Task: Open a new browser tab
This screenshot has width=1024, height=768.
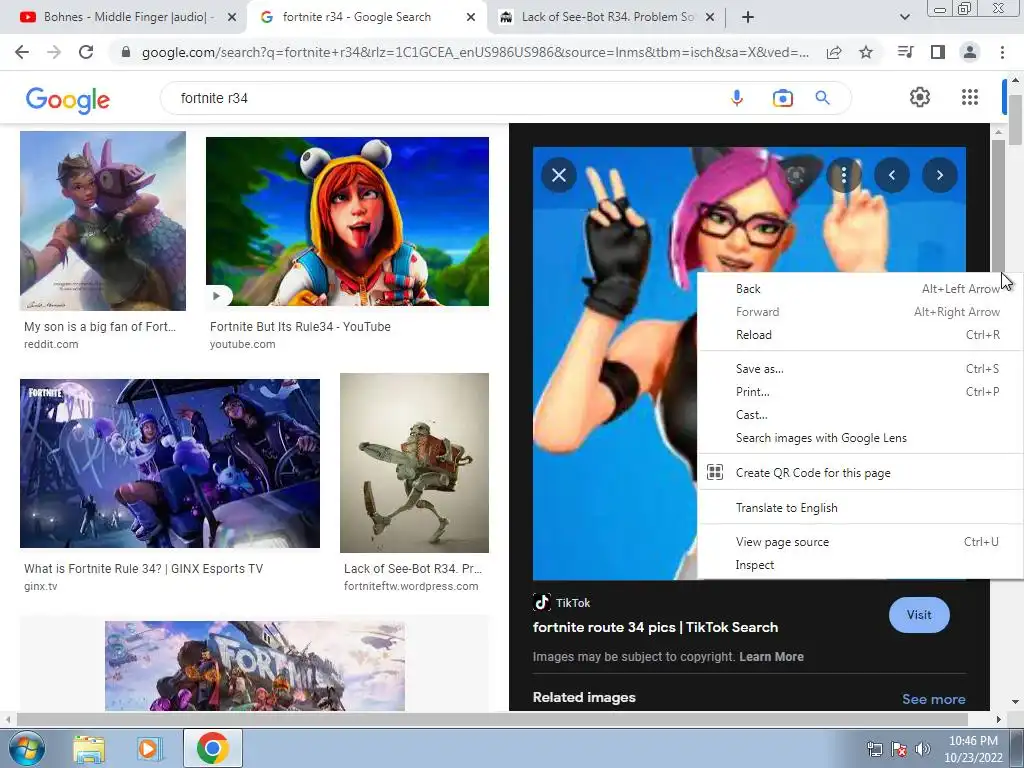Action: tap(748, 17)
